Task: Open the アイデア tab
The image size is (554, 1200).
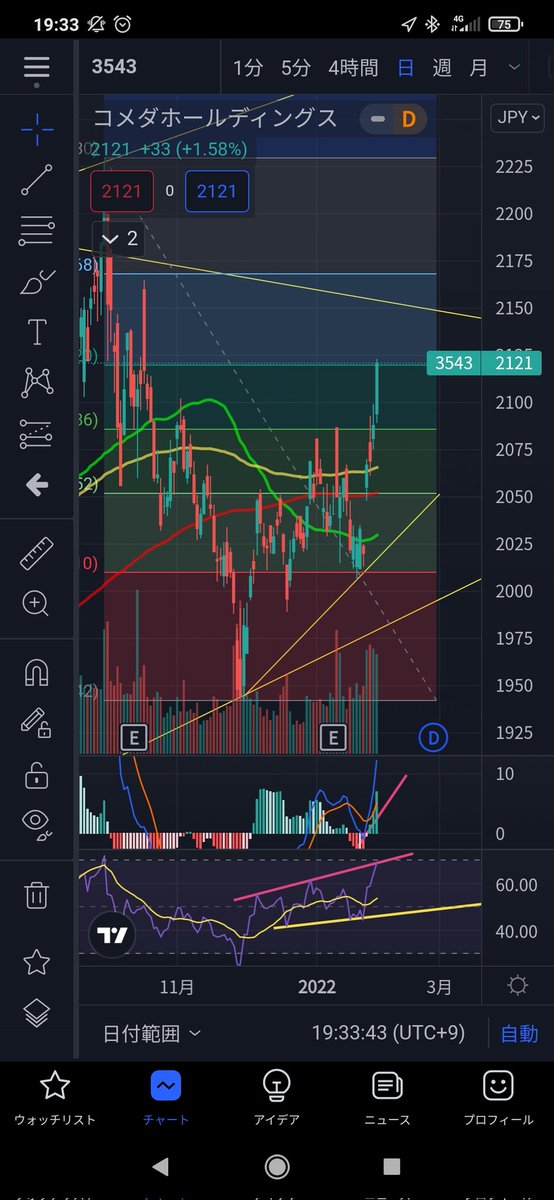Action: (x=277, y=1097)
